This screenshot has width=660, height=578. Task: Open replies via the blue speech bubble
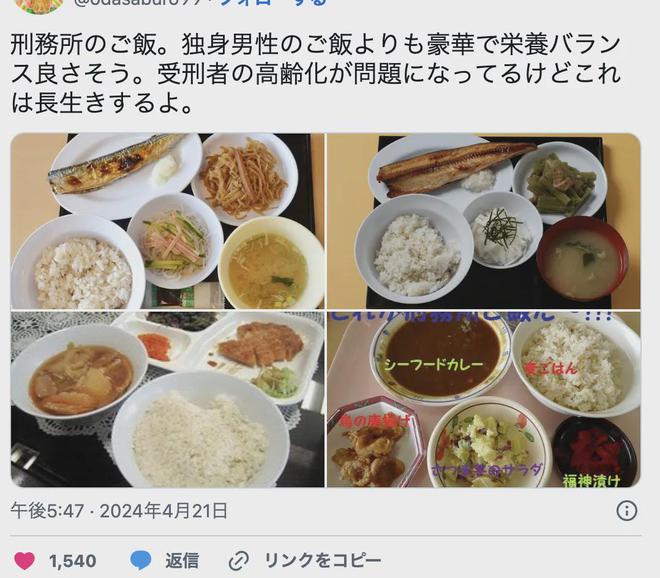(141, 561)
